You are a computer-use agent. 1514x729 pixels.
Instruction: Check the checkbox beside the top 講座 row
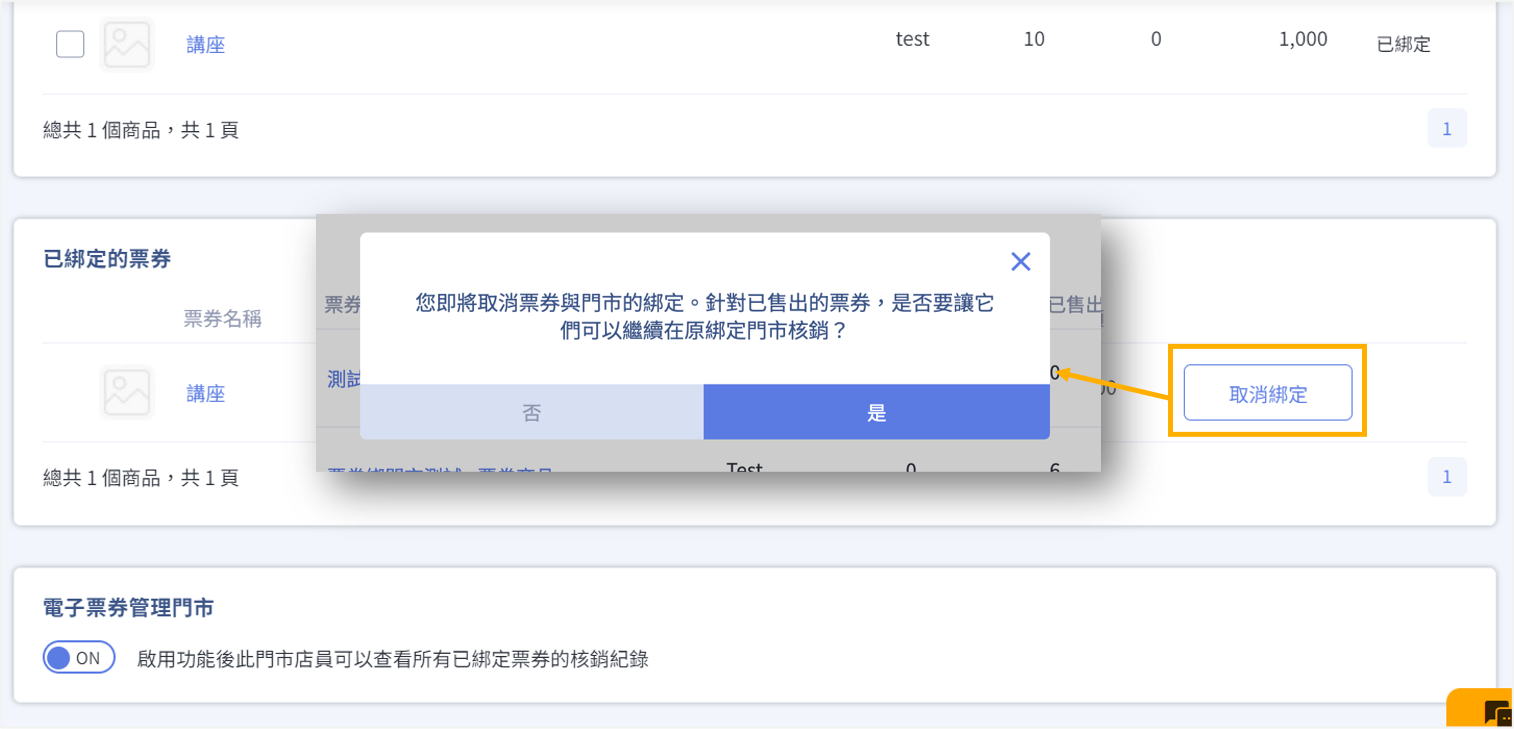click(70, 44)
